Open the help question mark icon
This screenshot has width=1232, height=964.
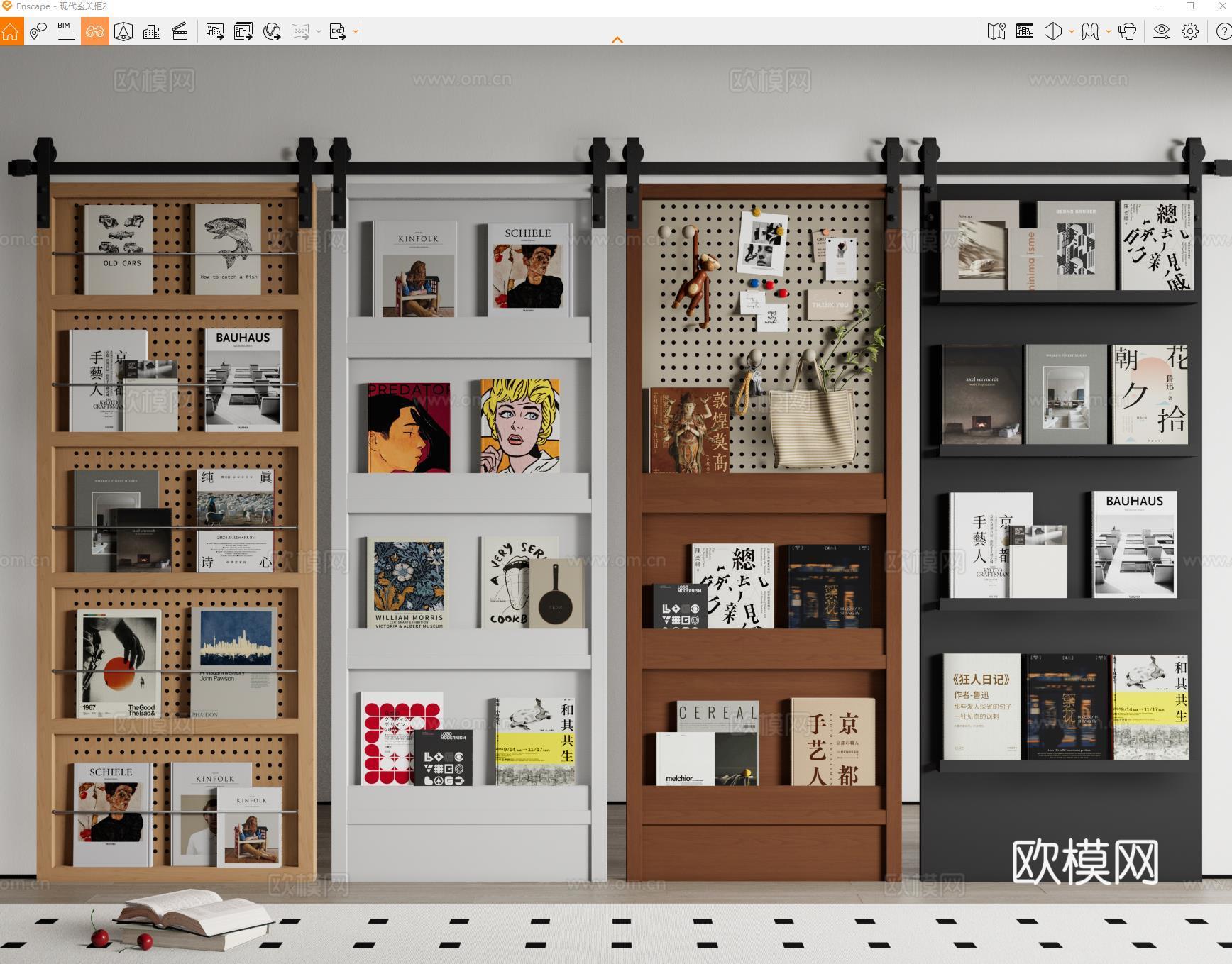tap(1223, 31)
